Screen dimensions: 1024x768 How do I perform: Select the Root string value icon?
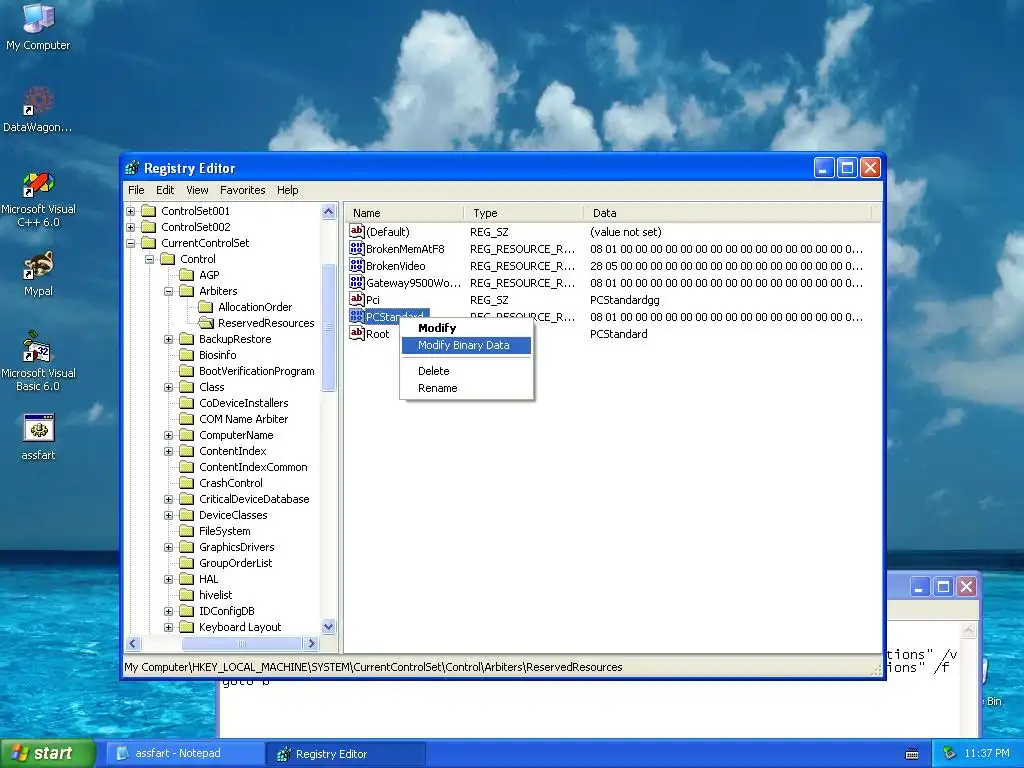pyautogui.click(x=357, y=333)
